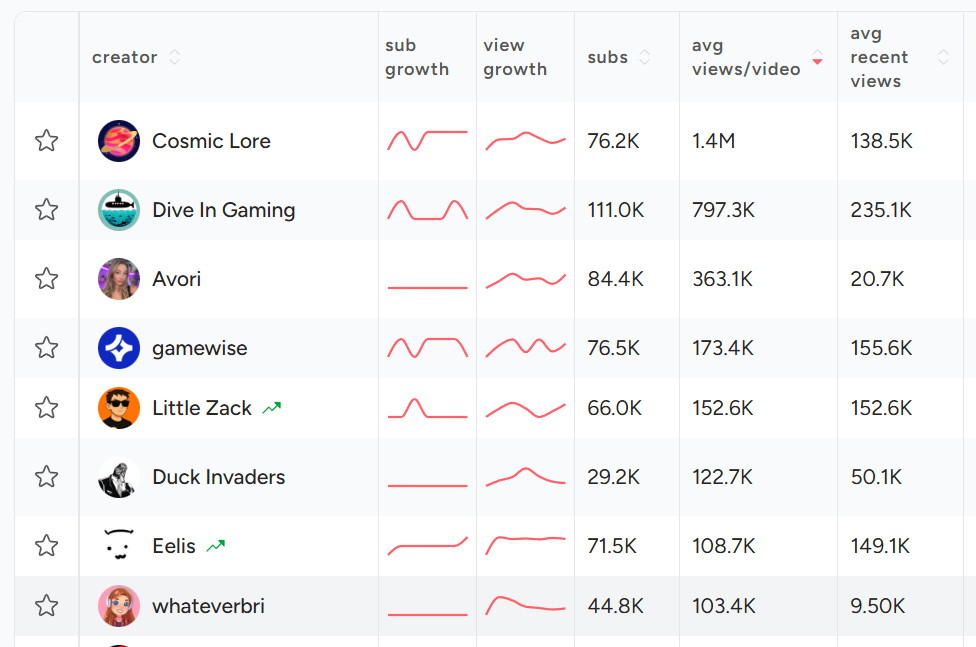This screenshot has width=976, height=647.
Task: Sort by subs using the sort arrows
Action: (645, 57)
